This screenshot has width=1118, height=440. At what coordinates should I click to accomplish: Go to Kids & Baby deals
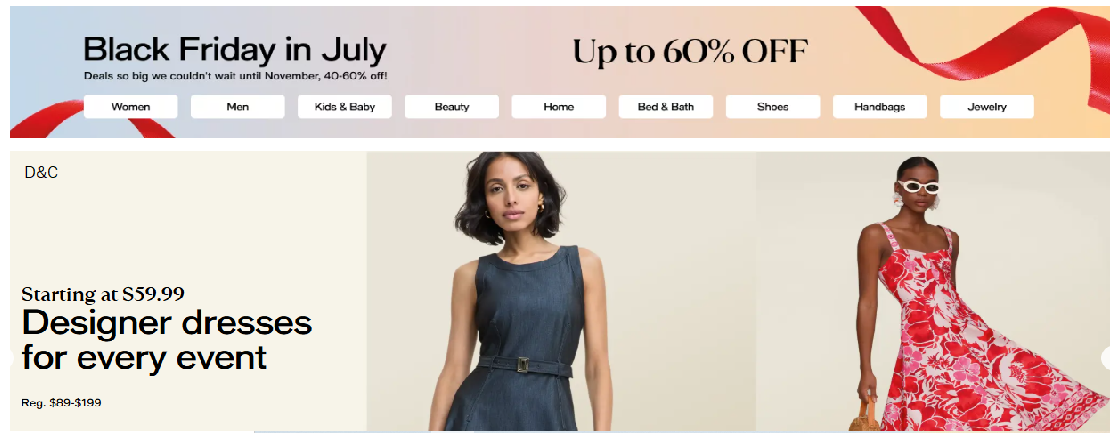tap(344, 107)
